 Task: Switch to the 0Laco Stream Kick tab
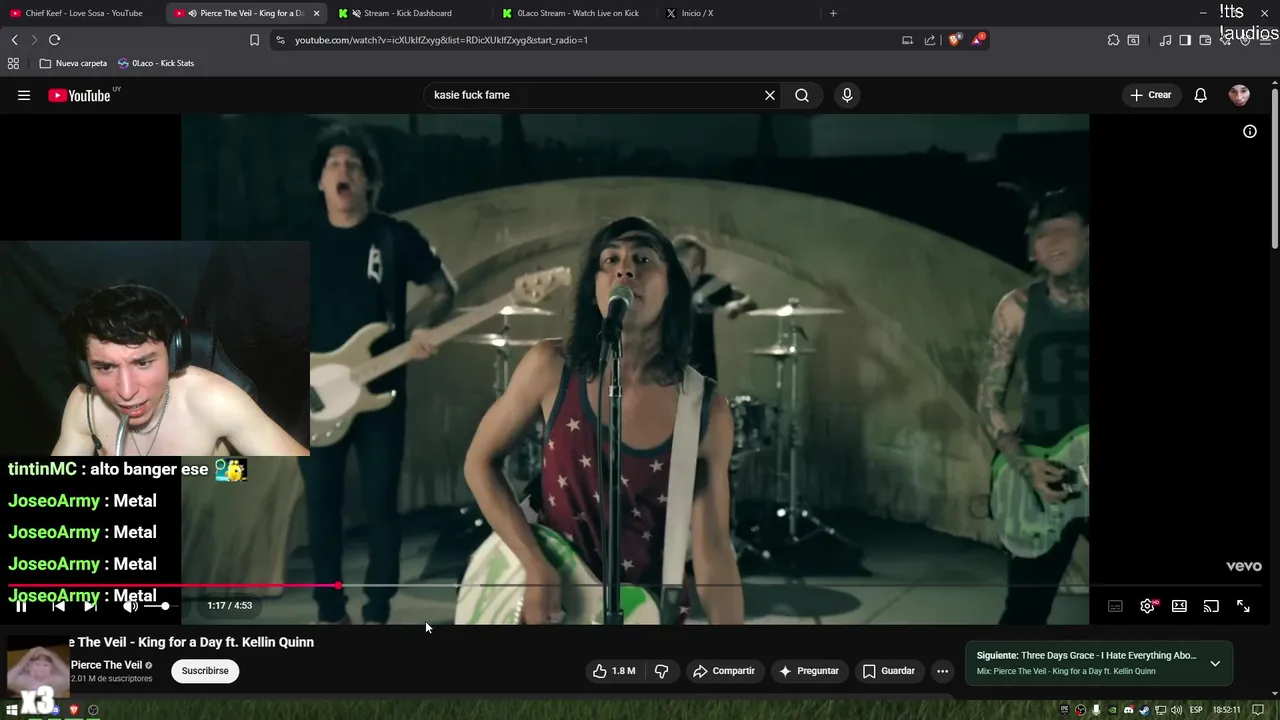tap(577, 13)
